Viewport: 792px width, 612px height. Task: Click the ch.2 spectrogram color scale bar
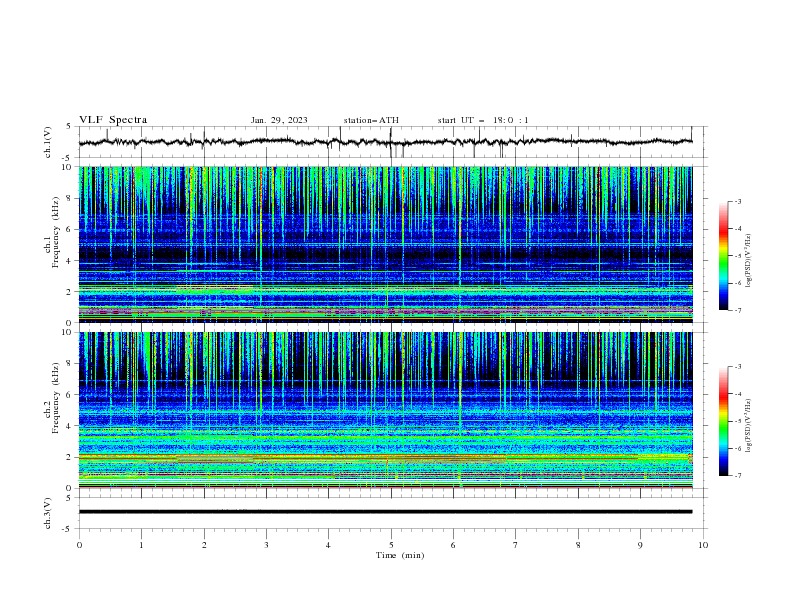click(723, 421)
